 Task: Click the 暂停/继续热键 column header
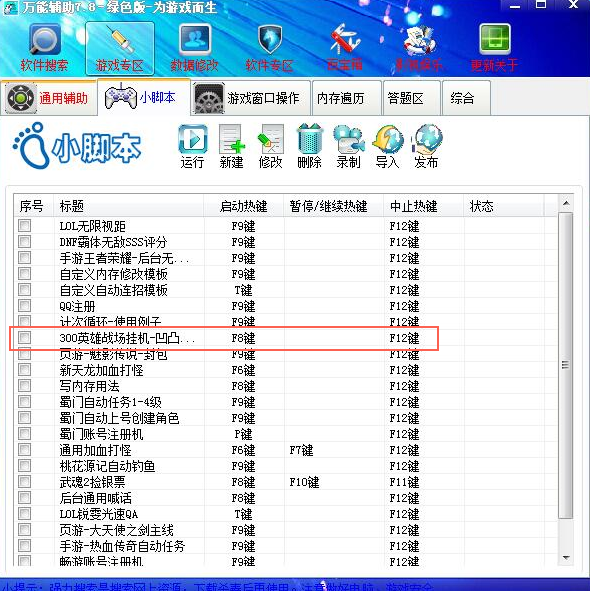pyautogui.click(x=334, y=206)
